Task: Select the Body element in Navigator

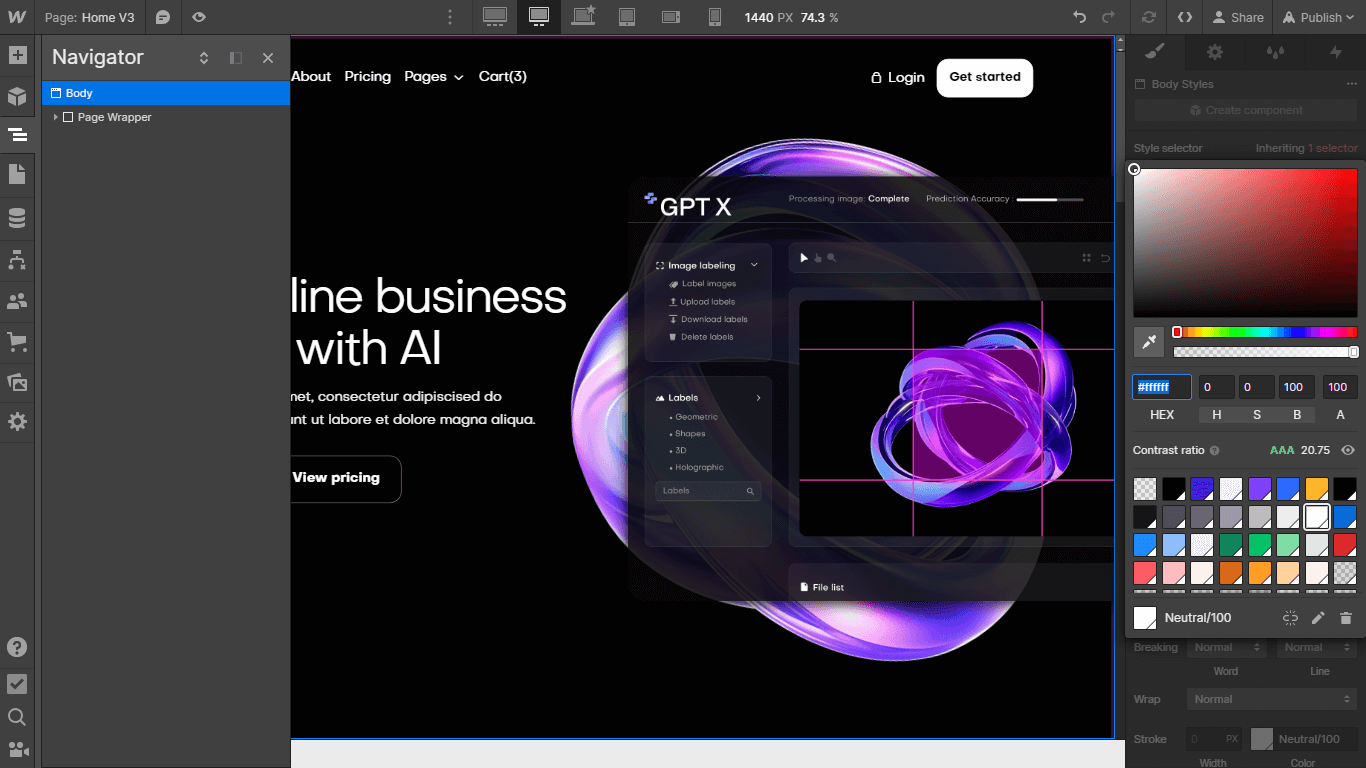Action: (x=166, y=93)
